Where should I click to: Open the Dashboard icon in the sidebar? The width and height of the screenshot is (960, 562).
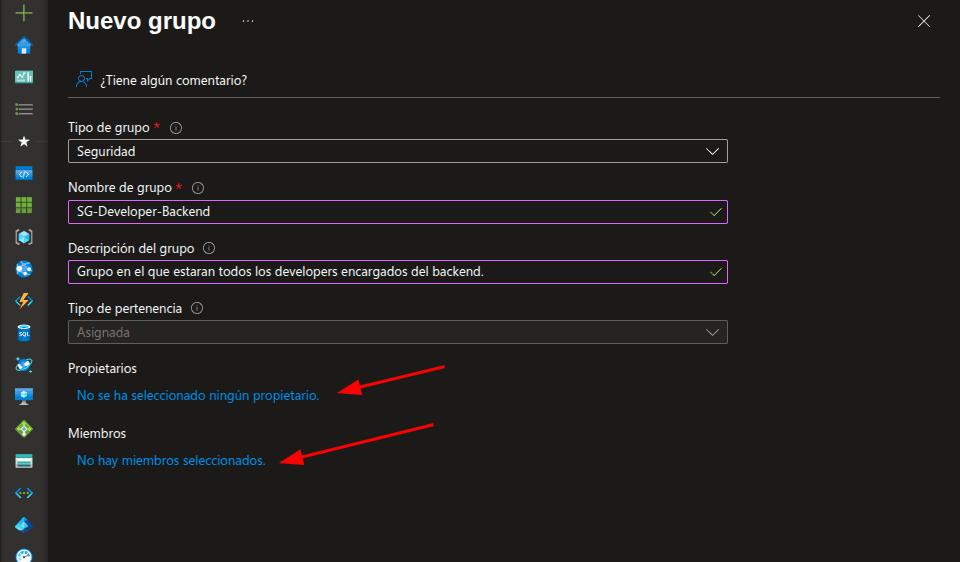pos(24,77)
